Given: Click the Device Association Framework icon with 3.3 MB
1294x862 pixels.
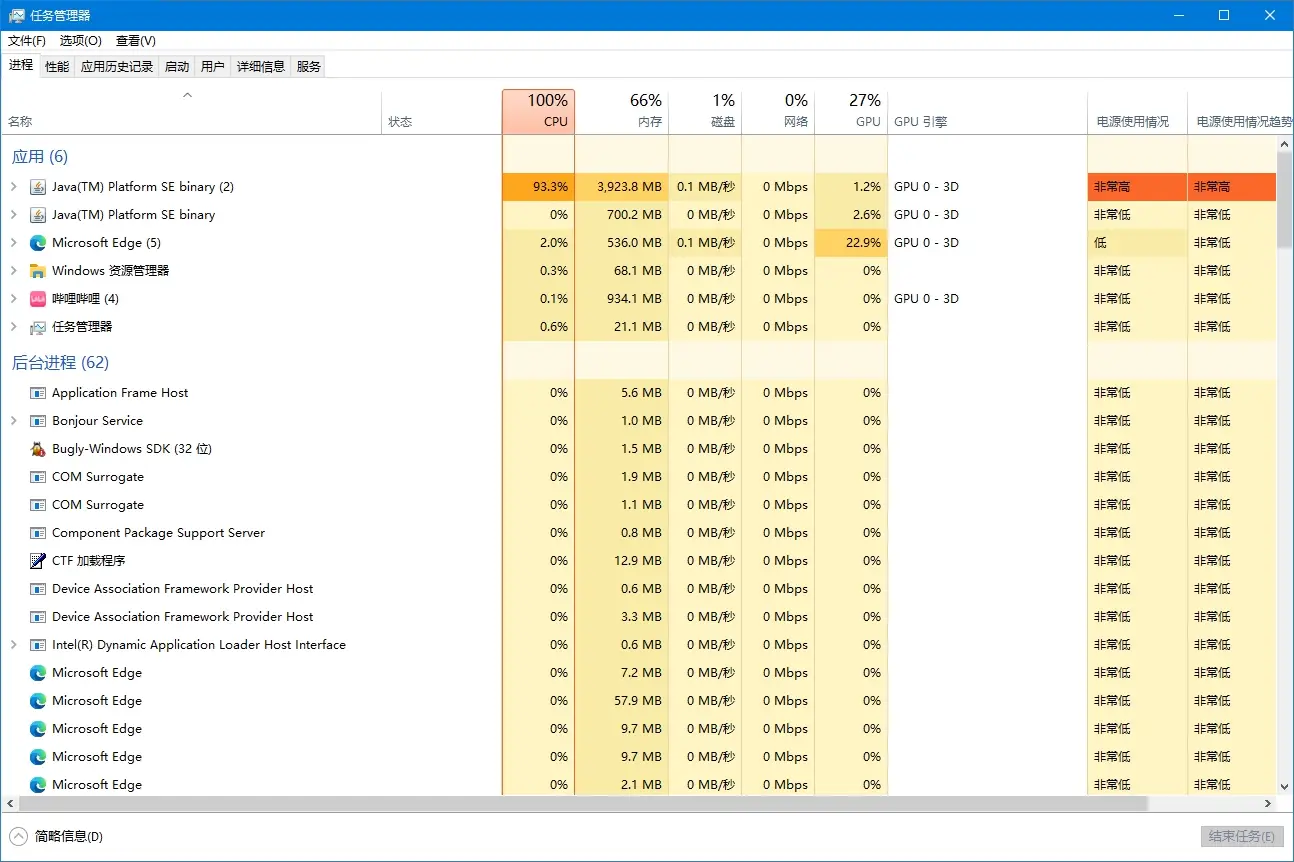Looking at the screenshot, I should [x=38, y=617].
